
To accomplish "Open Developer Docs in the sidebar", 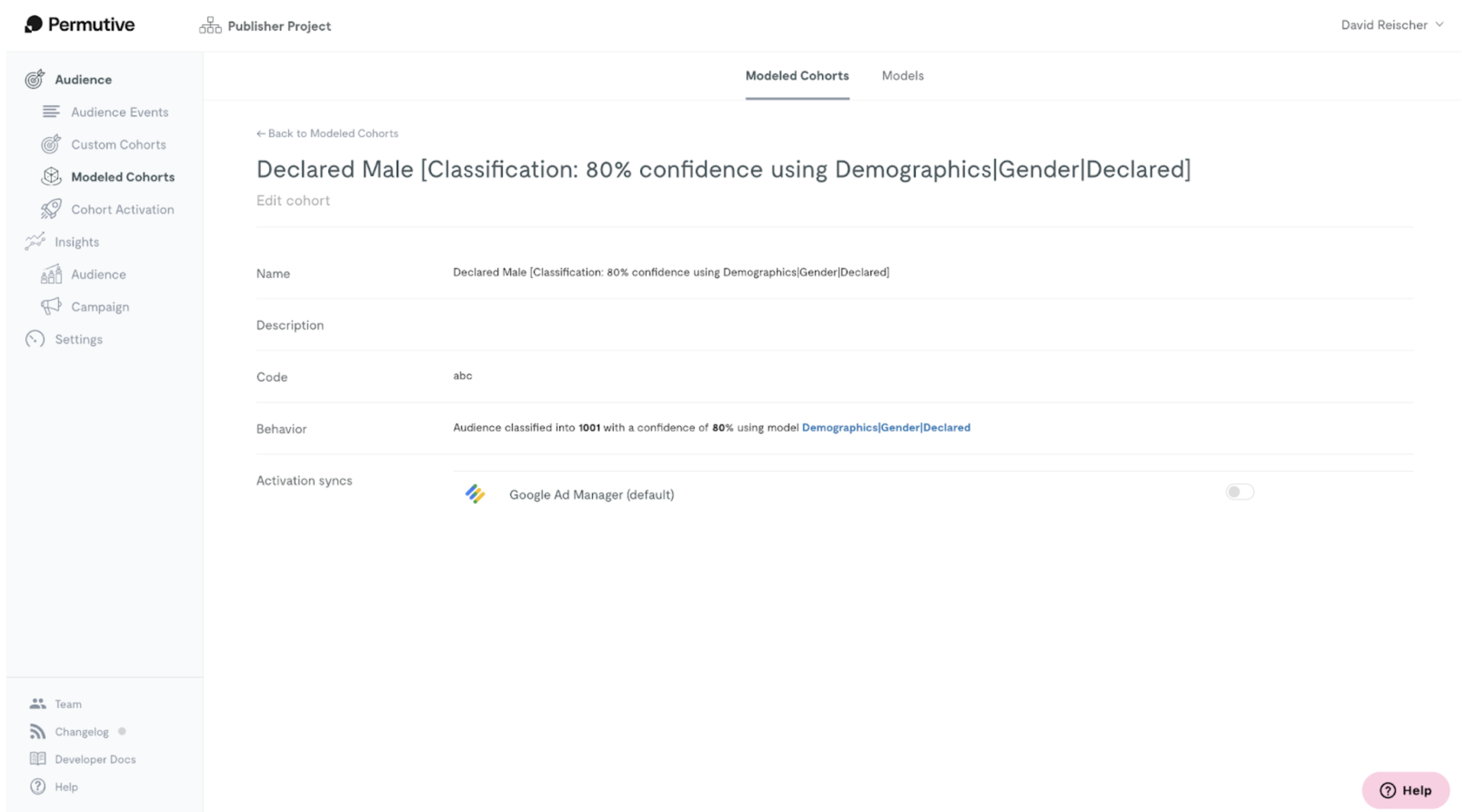I will (95, 759).
